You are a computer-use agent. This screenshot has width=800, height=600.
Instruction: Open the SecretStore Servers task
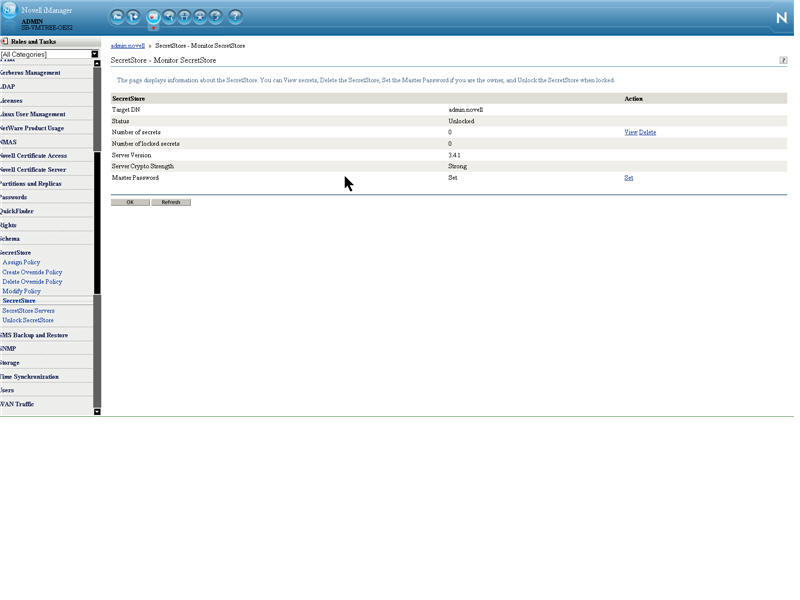click(28, 311)
